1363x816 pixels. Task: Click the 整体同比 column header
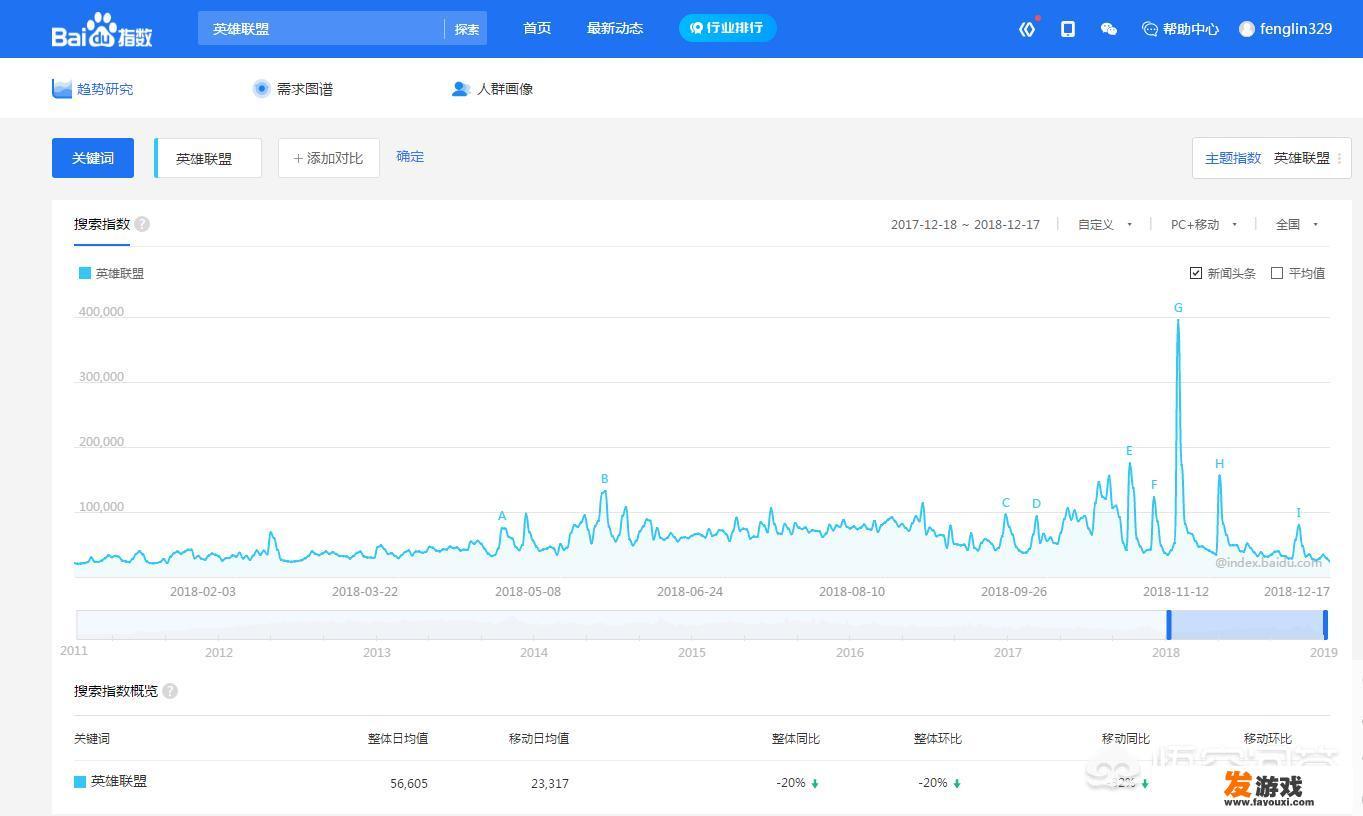pos(796,738)
